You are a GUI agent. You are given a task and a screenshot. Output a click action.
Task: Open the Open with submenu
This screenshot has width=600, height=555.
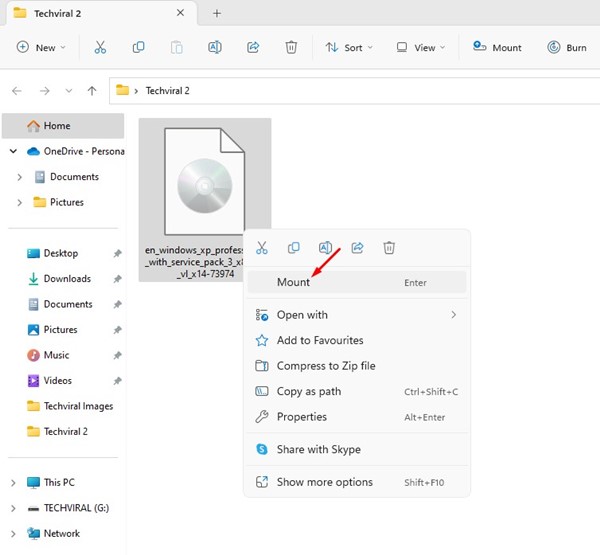pos(357,315)
